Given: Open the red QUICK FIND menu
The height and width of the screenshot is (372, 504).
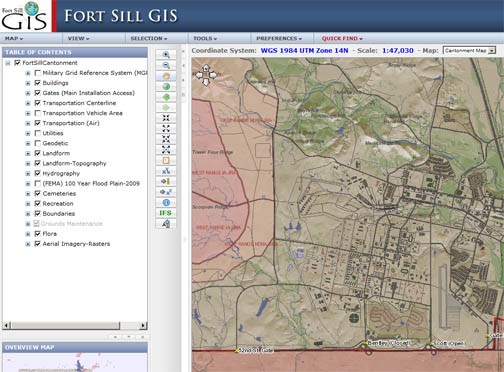Looking at the screenshot, I should click(x=342, y=38).
